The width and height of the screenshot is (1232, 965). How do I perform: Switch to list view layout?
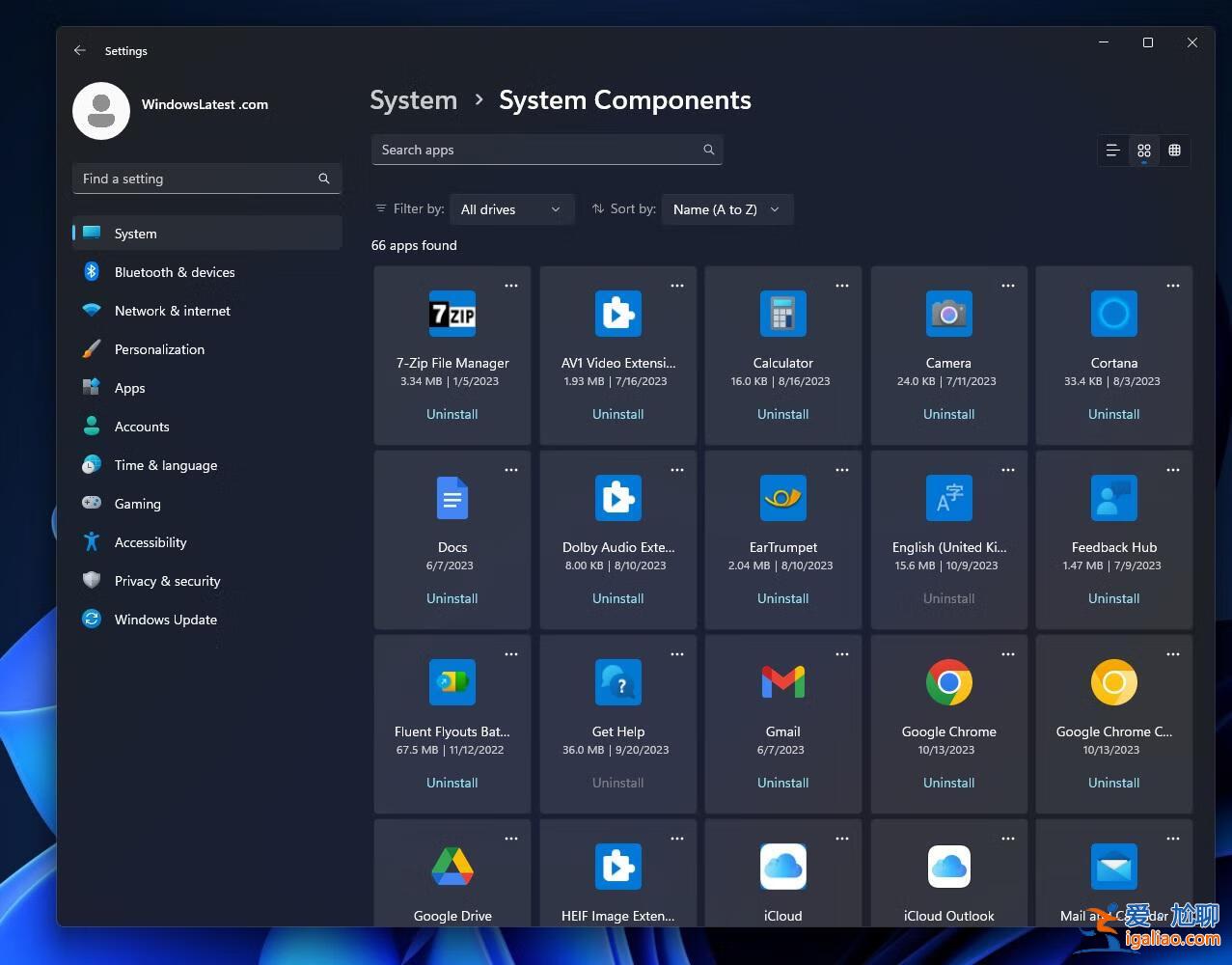pyautogui.click(x=1112, y=151)
